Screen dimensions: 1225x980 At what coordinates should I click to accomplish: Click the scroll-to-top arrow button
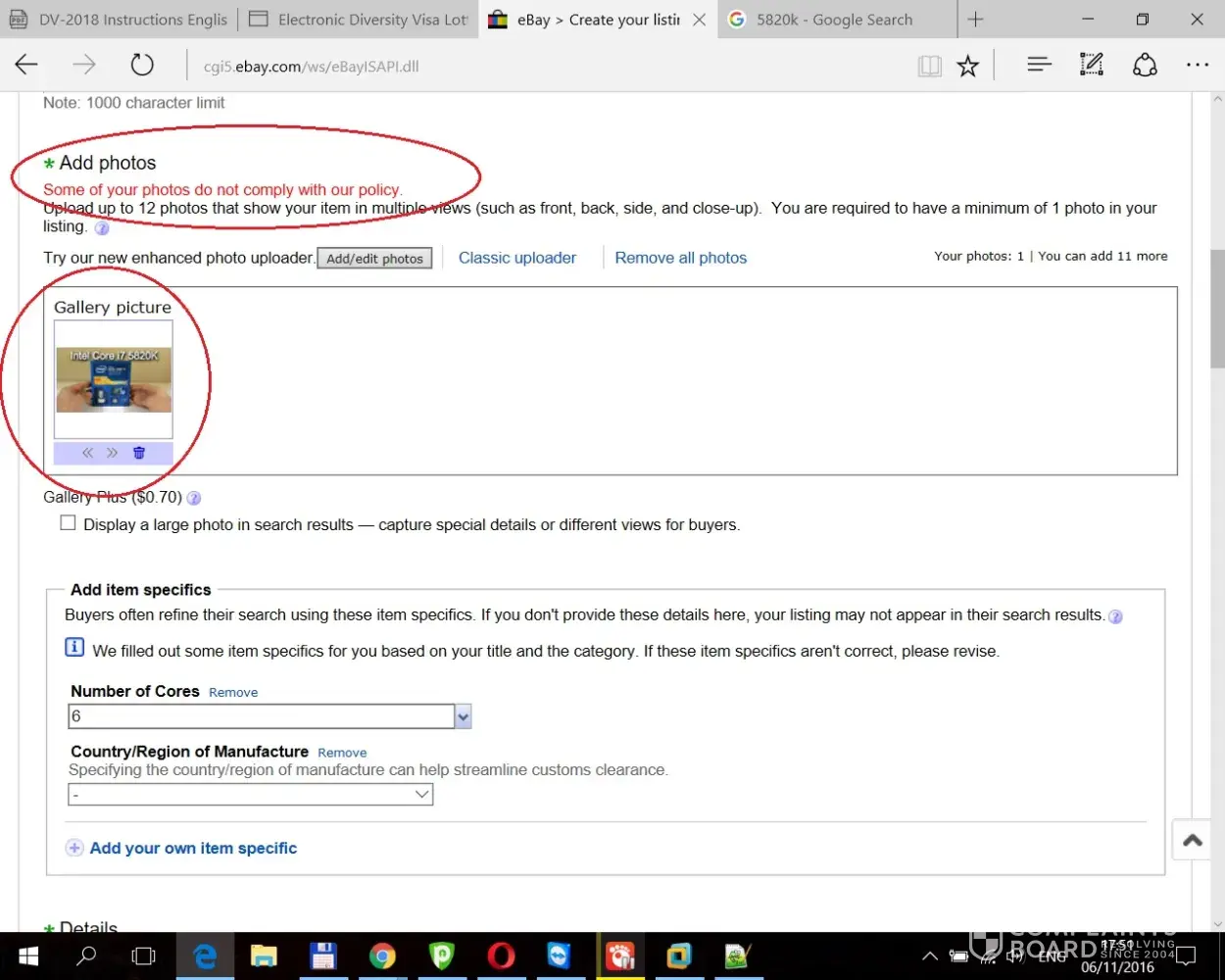tap(1193, 841)
